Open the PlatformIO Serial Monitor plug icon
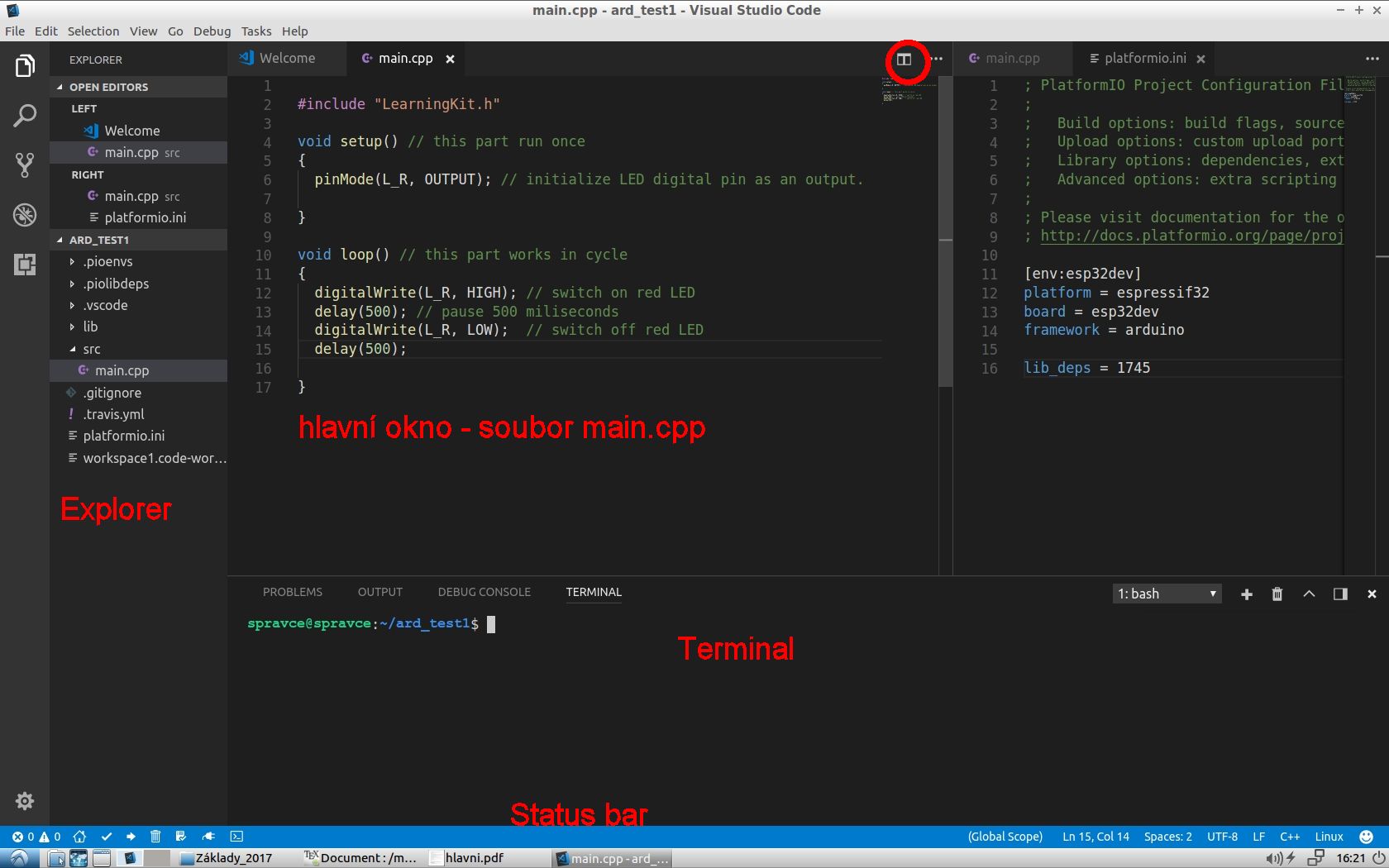This screenshot has width=1389, height=868. tap(208, 837)
